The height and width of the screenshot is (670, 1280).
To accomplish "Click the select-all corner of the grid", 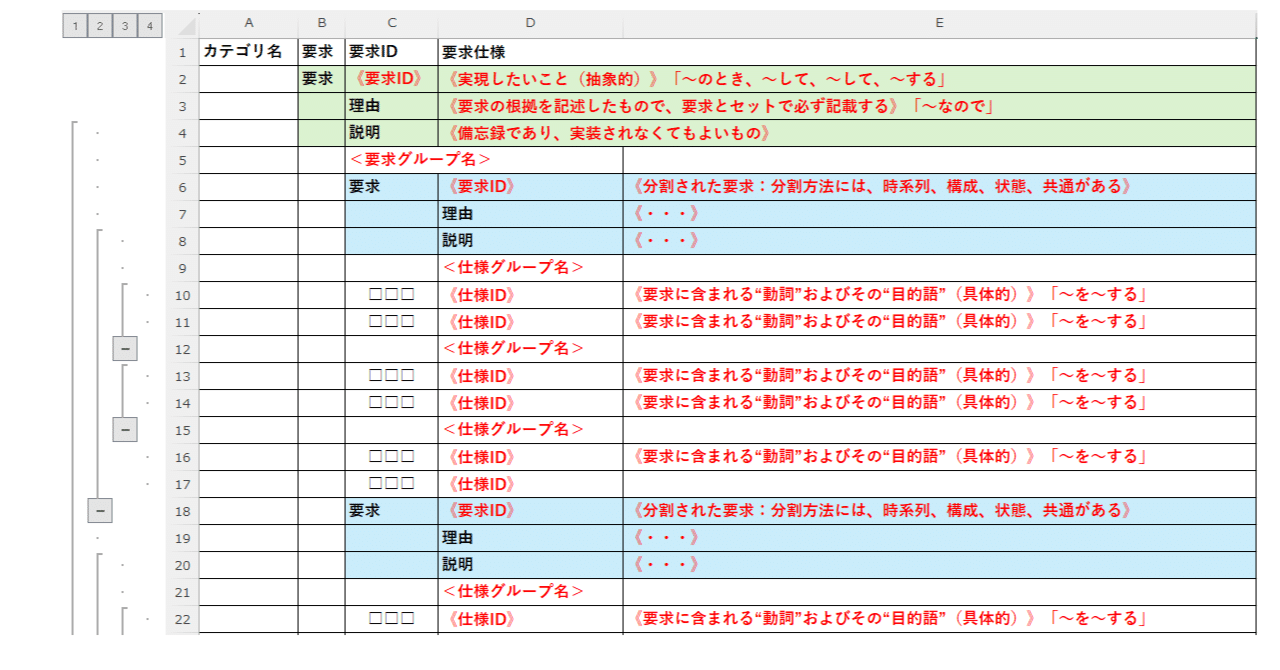I will (x=182, y=23).
